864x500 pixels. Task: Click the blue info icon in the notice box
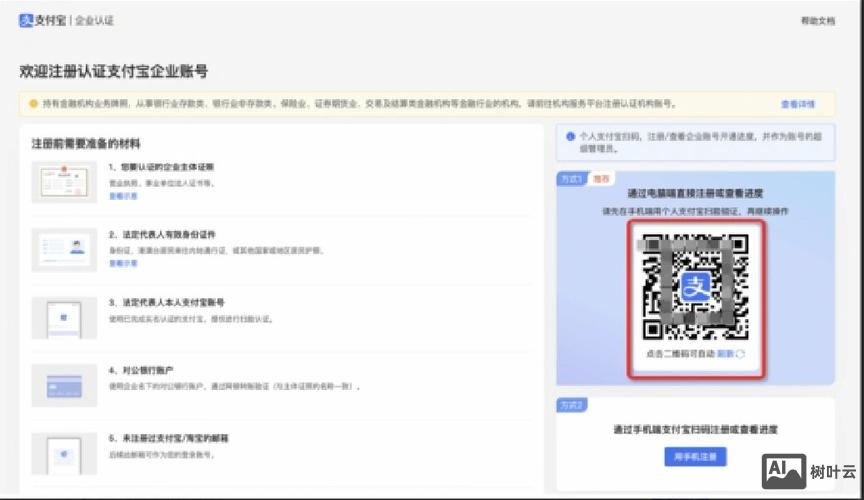point(570,136)
